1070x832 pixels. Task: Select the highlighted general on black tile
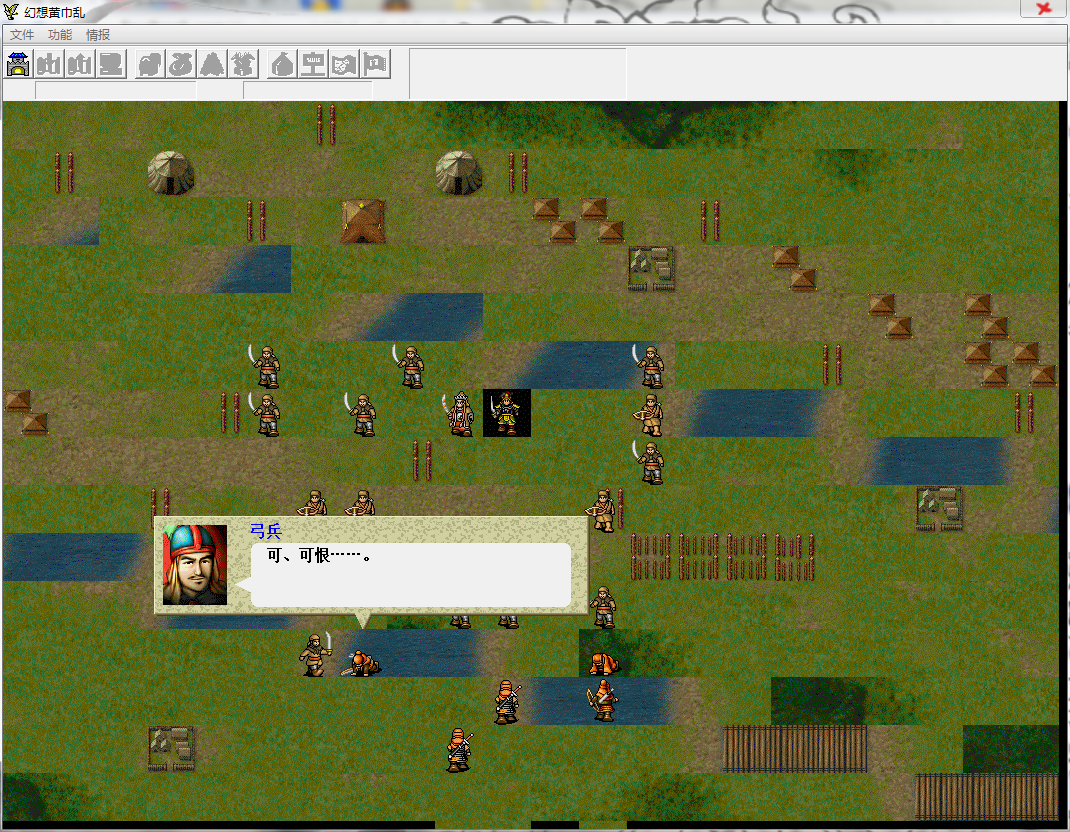coord(507,413)
